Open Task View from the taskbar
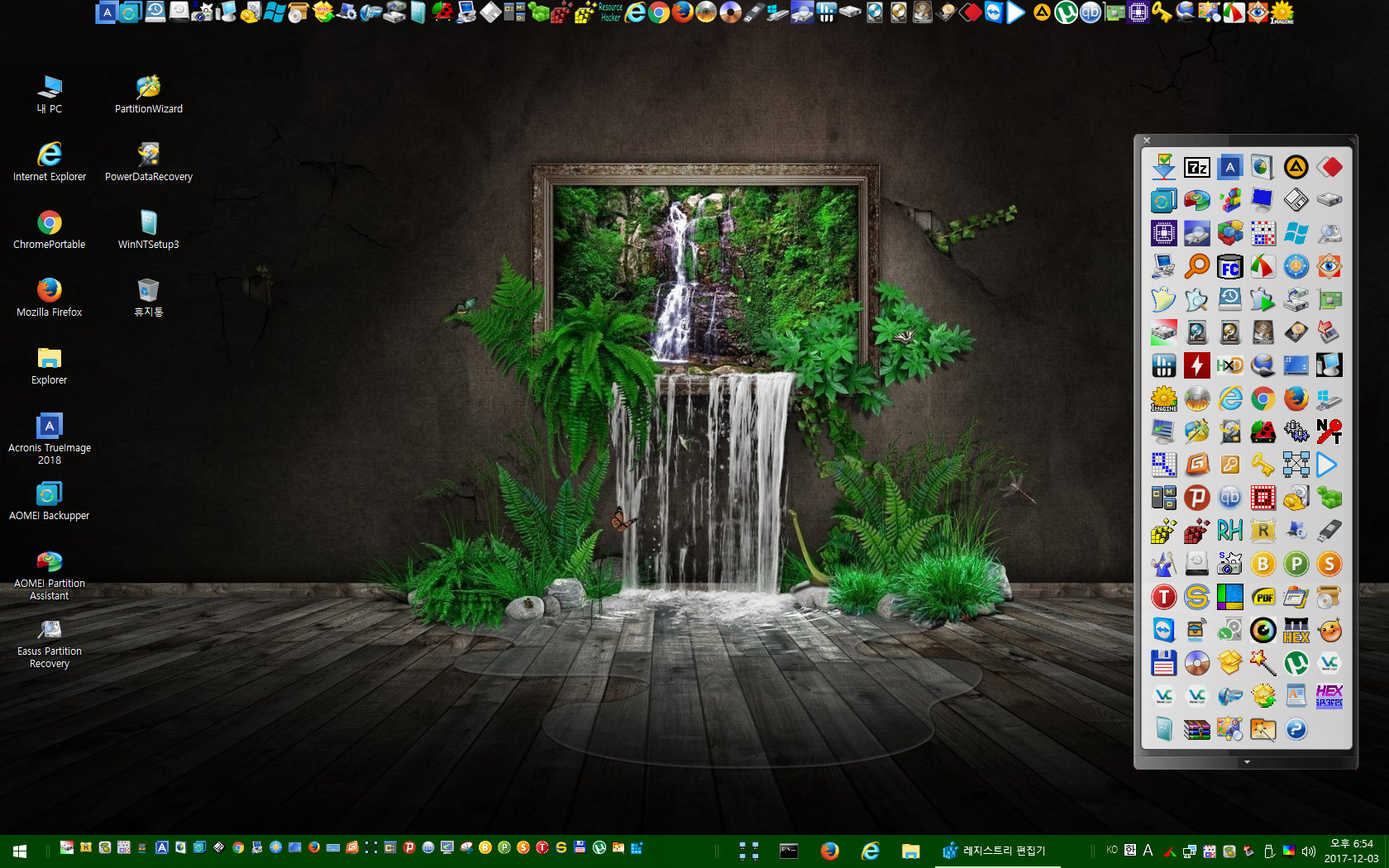 [749, 851]
